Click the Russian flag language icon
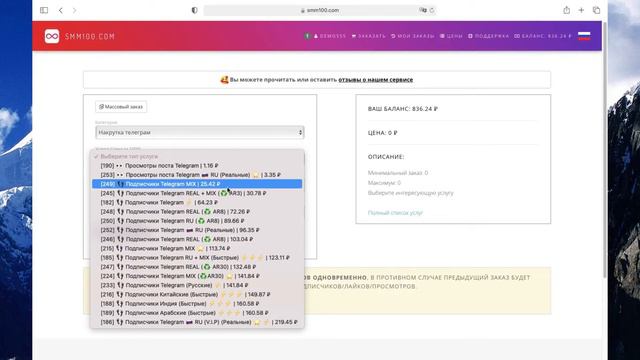Image resolution: width=640 pixels, height=360 pixels. [584, 36]
